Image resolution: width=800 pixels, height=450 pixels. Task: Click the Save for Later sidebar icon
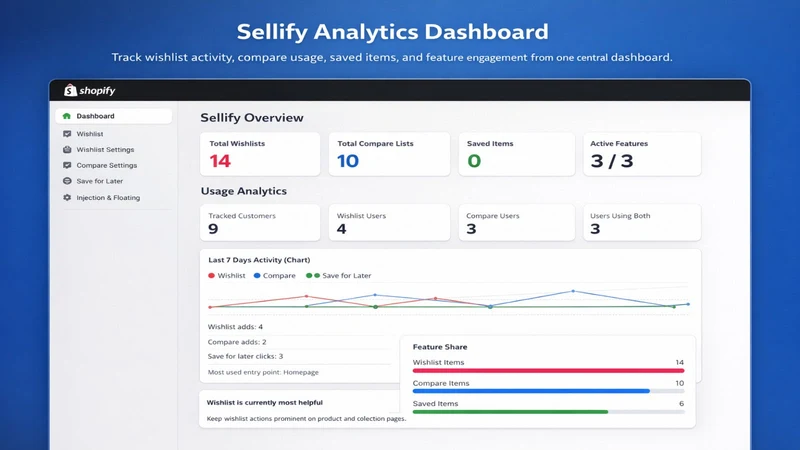[67, 181]
